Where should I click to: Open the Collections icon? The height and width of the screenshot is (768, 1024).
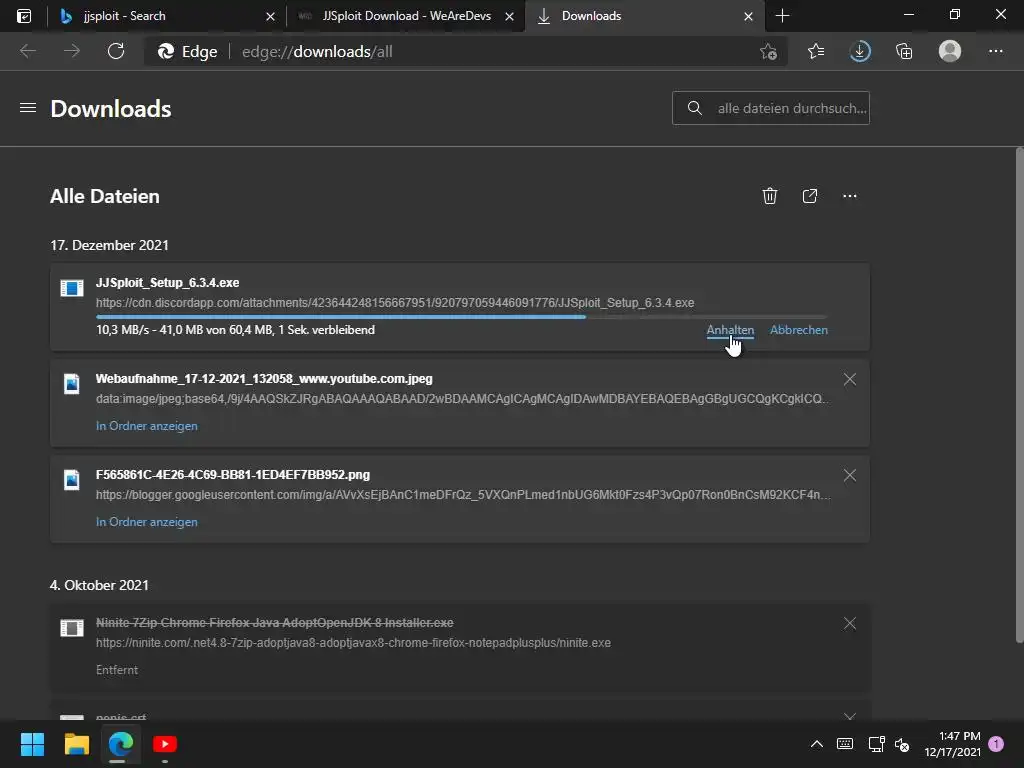(904, 52)
